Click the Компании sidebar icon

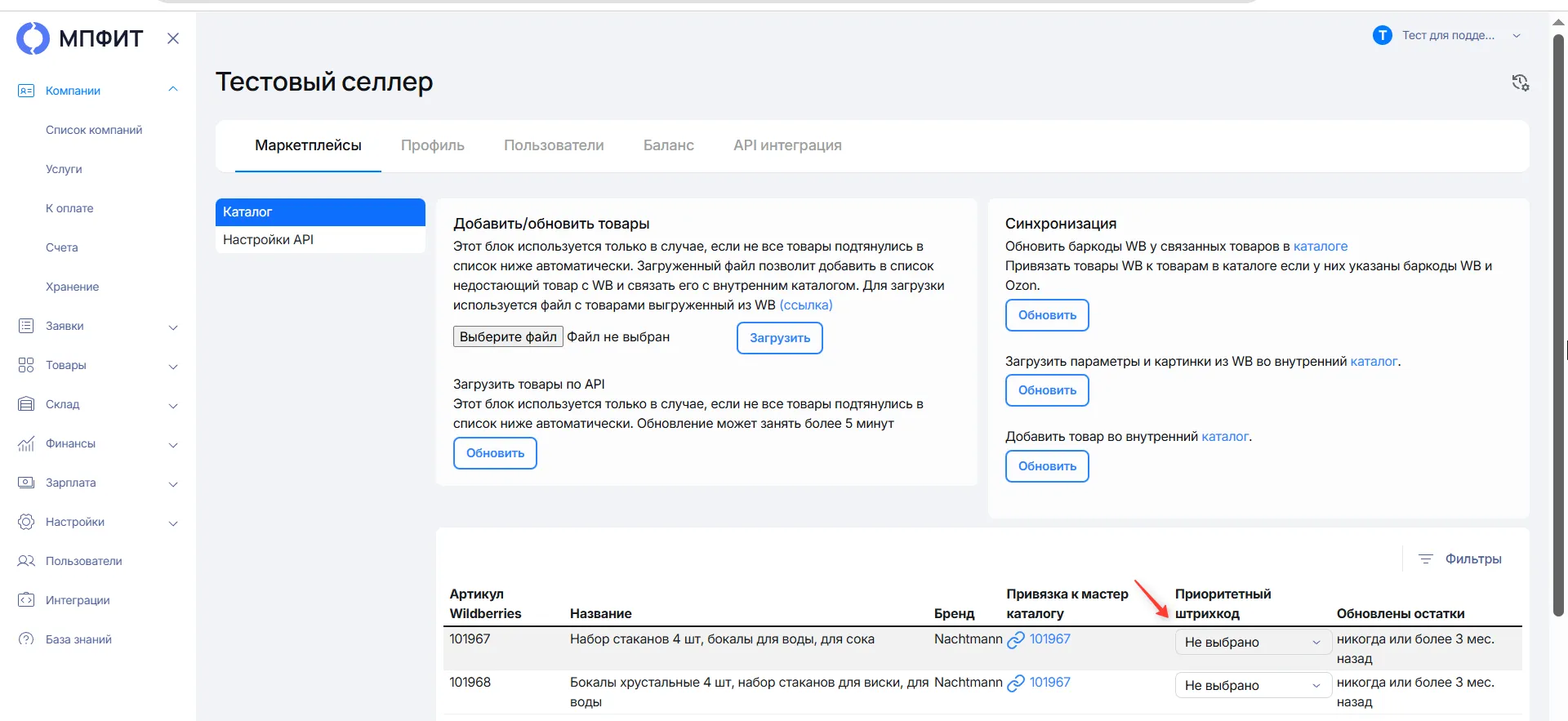(x=26, y=91)
